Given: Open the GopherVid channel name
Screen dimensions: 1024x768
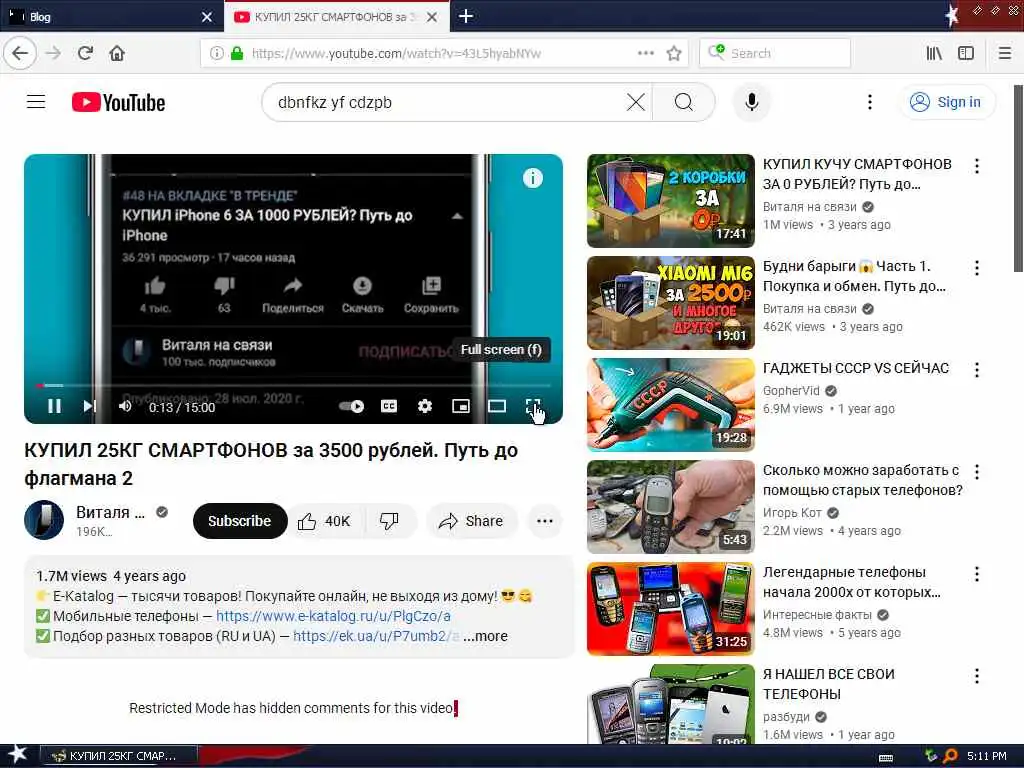Looking at the screenshot, I should pyautogui.click(x=791, y=391).
